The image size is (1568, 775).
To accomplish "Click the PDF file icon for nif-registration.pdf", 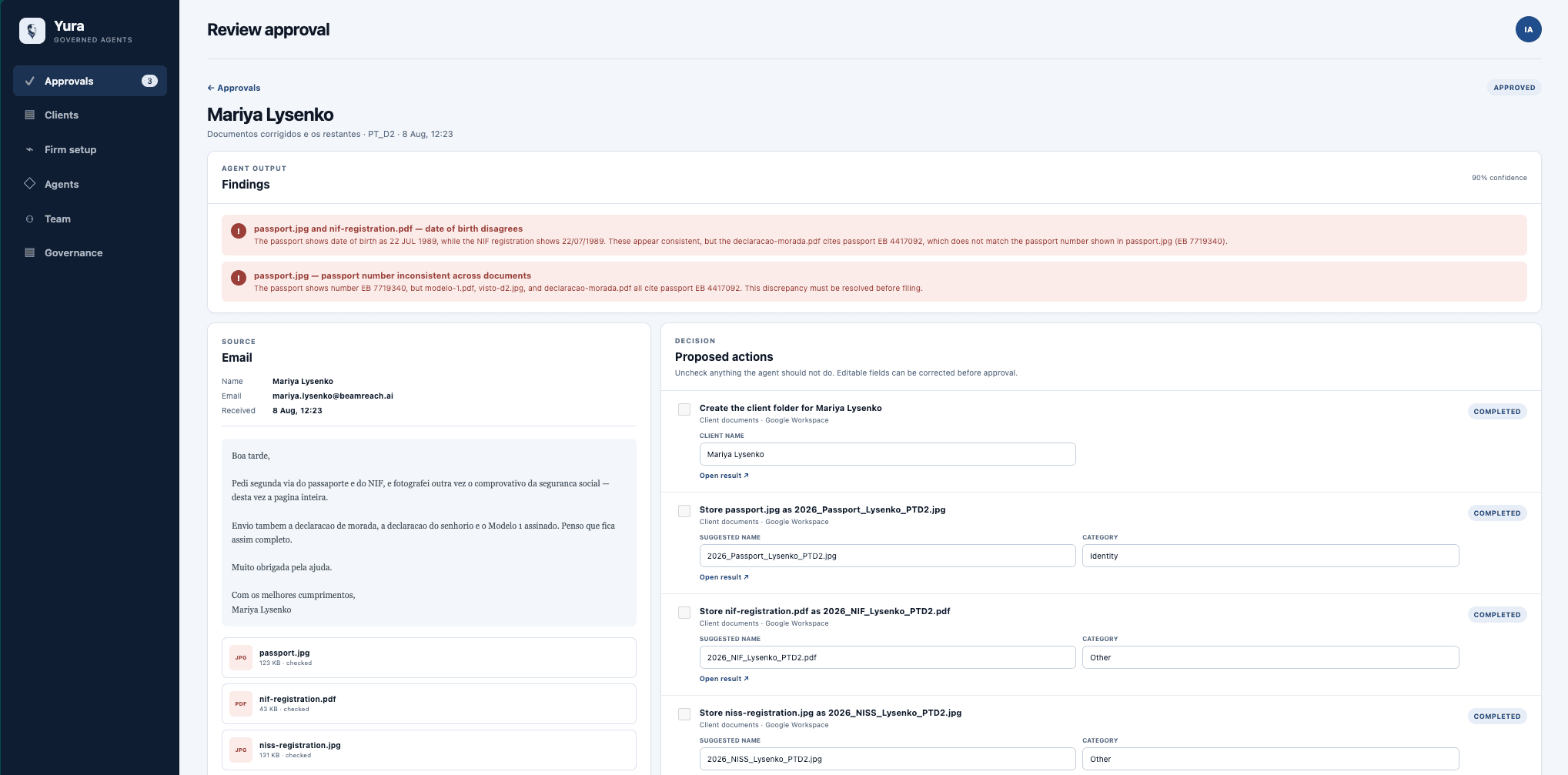I will click(241, 703).
